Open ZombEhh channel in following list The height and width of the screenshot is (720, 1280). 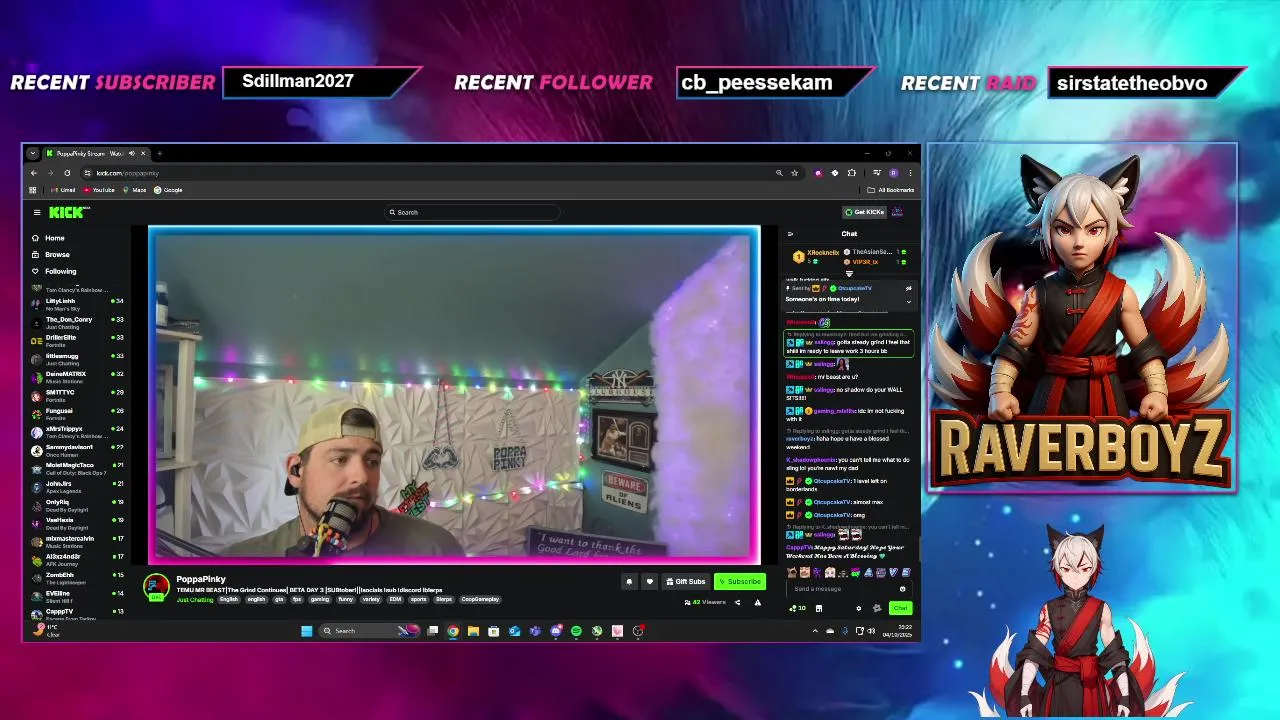tap(77, 578)
